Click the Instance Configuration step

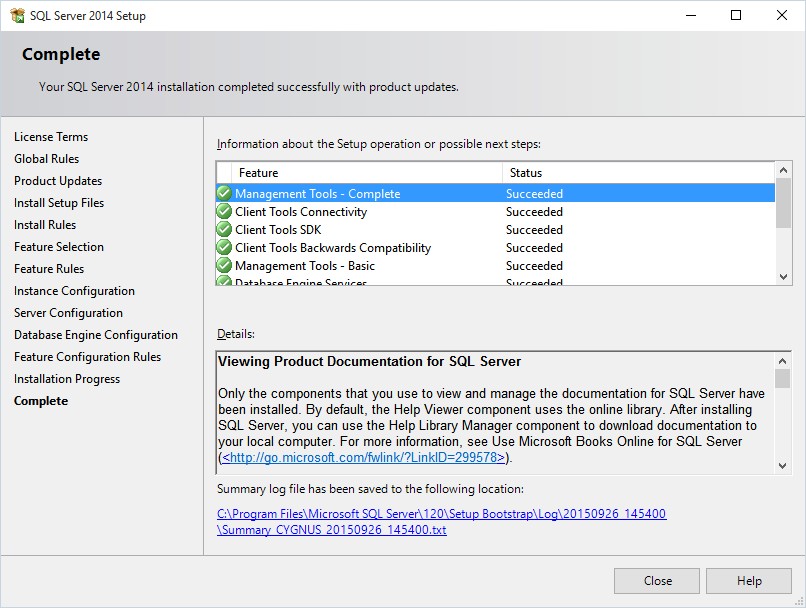74,291
